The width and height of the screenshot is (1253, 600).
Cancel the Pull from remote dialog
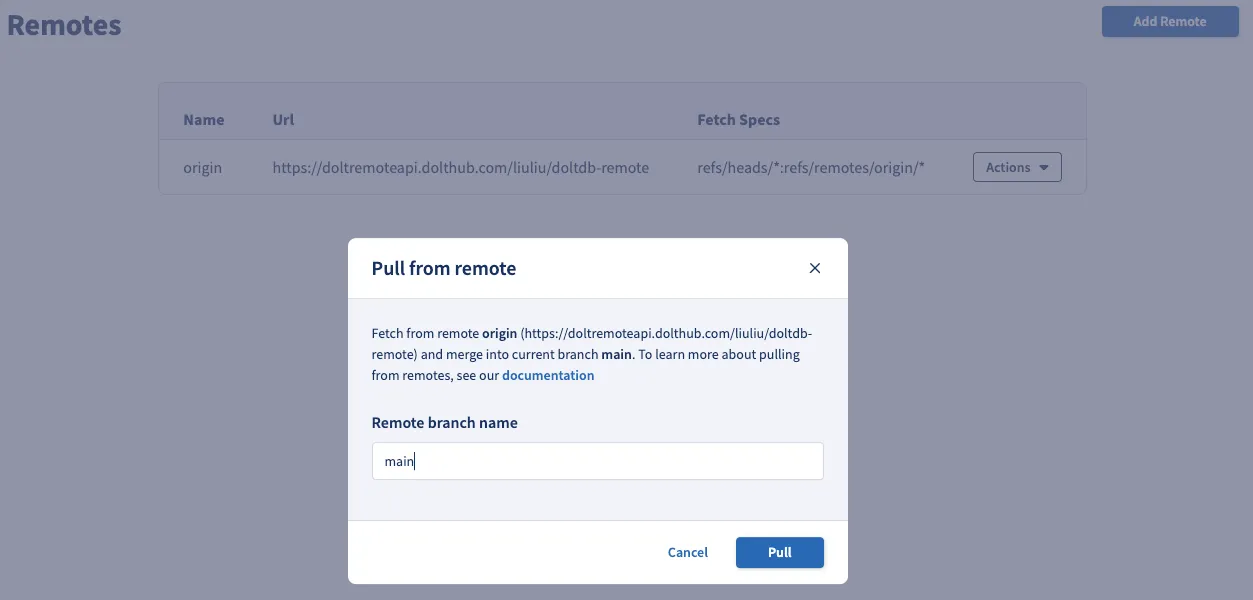(x=687, y=552)
